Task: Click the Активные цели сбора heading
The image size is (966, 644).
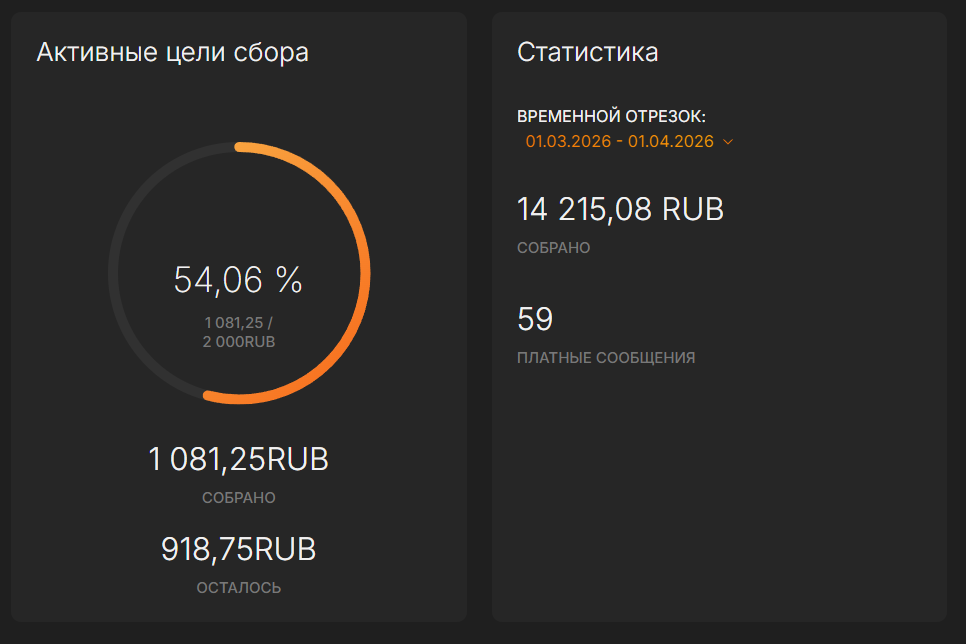Action: coord(172,52)
